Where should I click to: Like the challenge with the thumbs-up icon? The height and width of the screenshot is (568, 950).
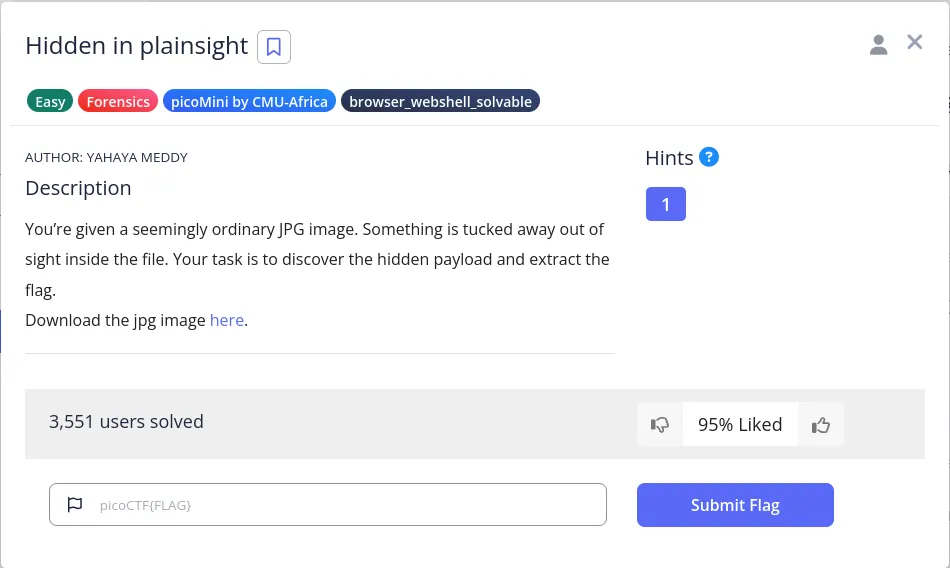tap(821, 424)
